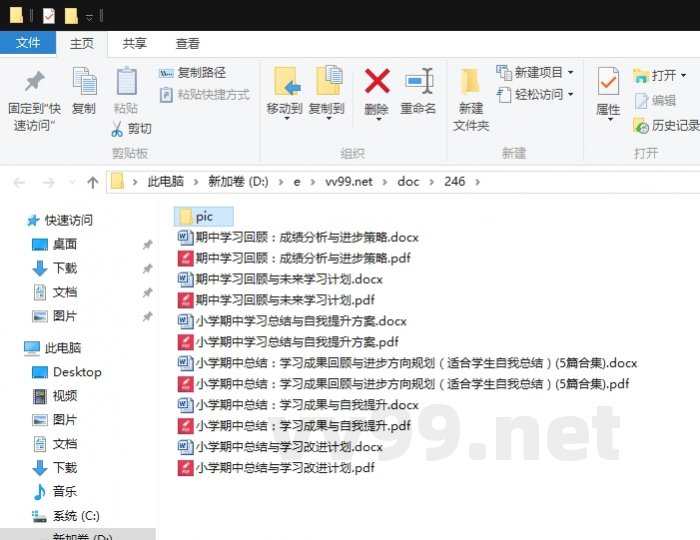The height and width of the screenshot is (540, 700).
Task: Click the 246 breadcrumb segment
Action: click(x=454, y=182)
